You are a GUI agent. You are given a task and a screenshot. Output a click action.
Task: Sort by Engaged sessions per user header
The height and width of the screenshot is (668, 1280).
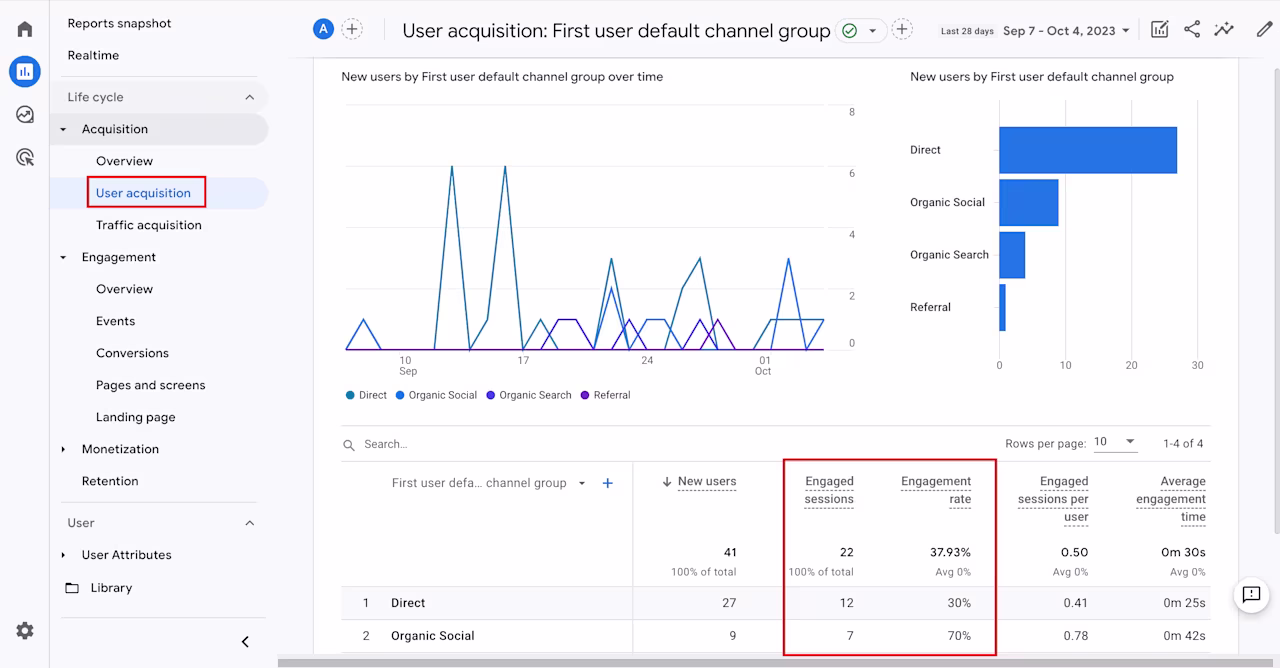pyautogui.click(x=1053, y=499)
